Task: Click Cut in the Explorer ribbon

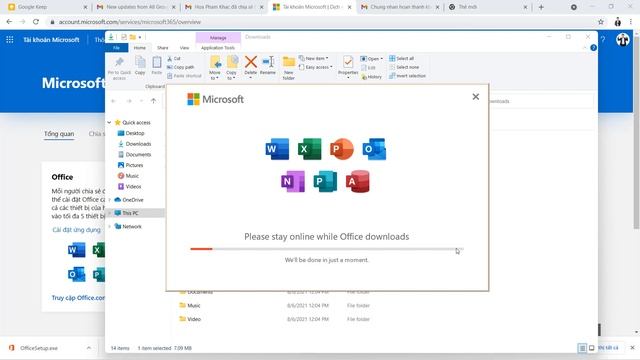Action: point(174,59)
